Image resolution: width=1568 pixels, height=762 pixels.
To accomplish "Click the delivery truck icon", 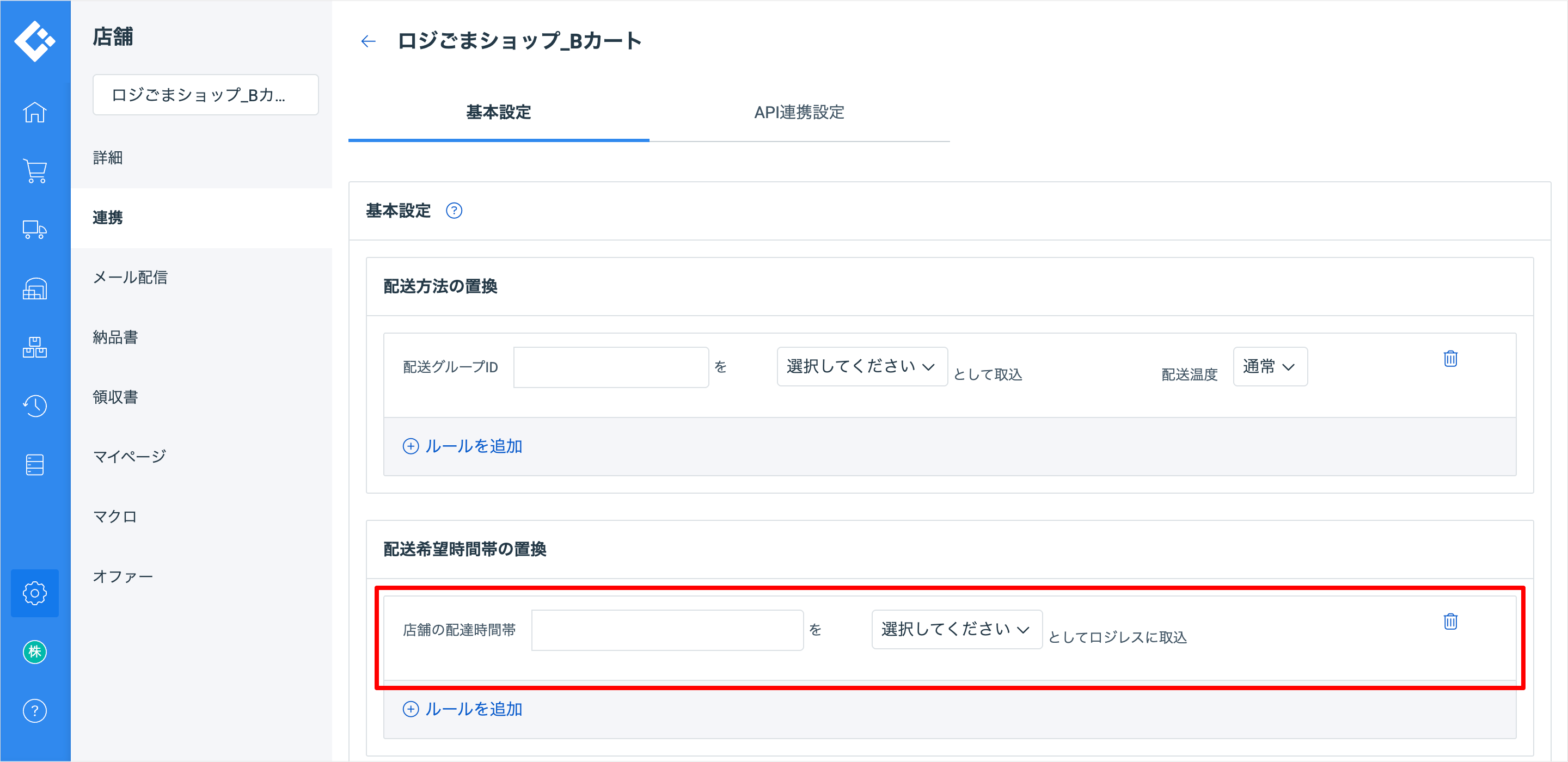I will [35, 230].
